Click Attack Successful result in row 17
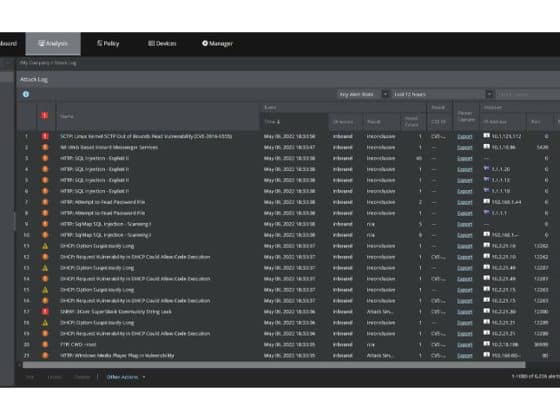The height and width of the screenshot is (420, 560). point(380,312)
